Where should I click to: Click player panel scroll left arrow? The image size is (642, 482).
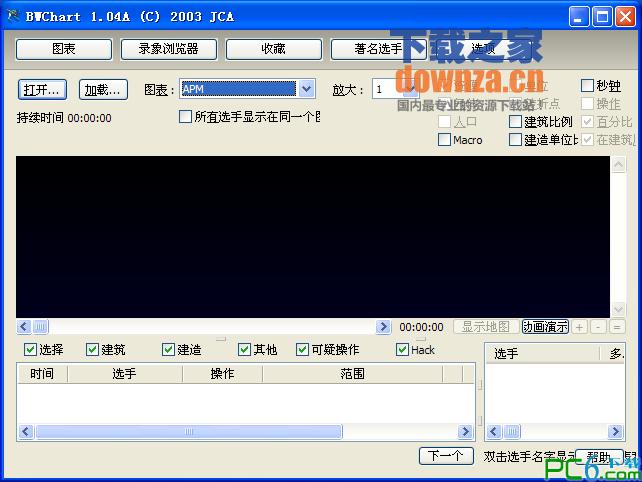click(494, 432)
